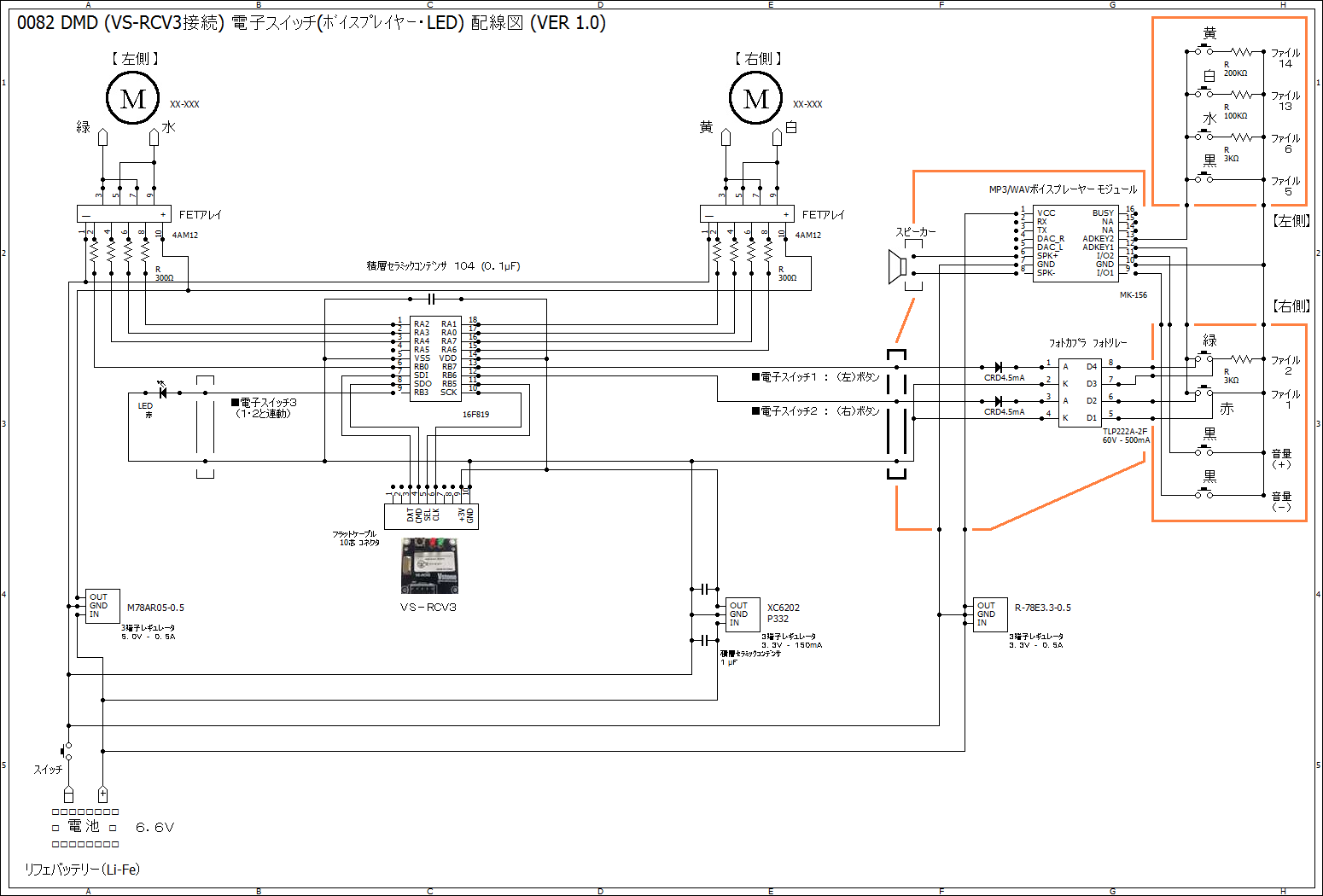The width and height of the screenshot is (1323, 896).
Task: Click the left side motor symbol
Action: (133, 99)
